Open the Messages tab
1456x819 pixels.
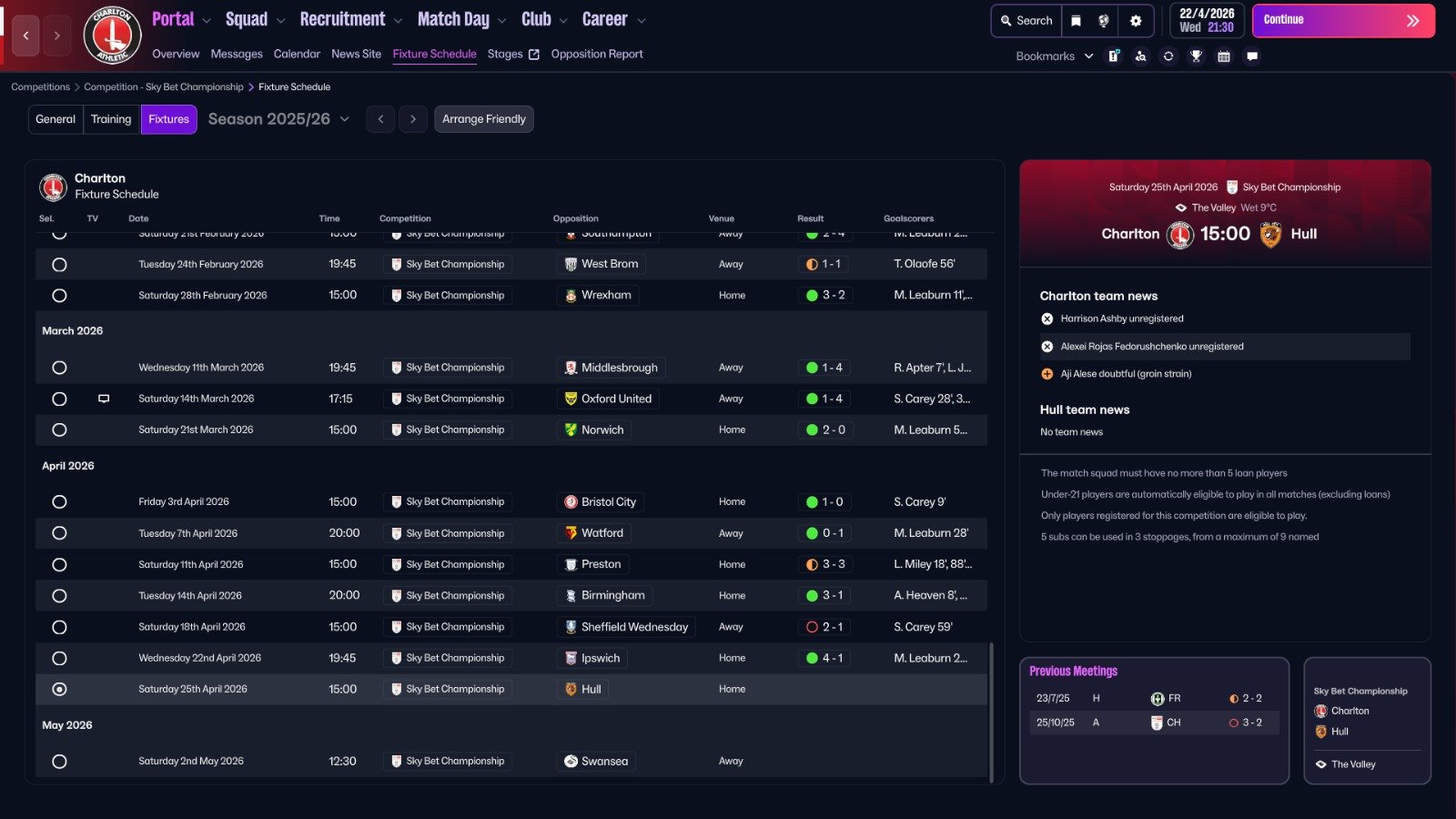[x=237, y=55]
